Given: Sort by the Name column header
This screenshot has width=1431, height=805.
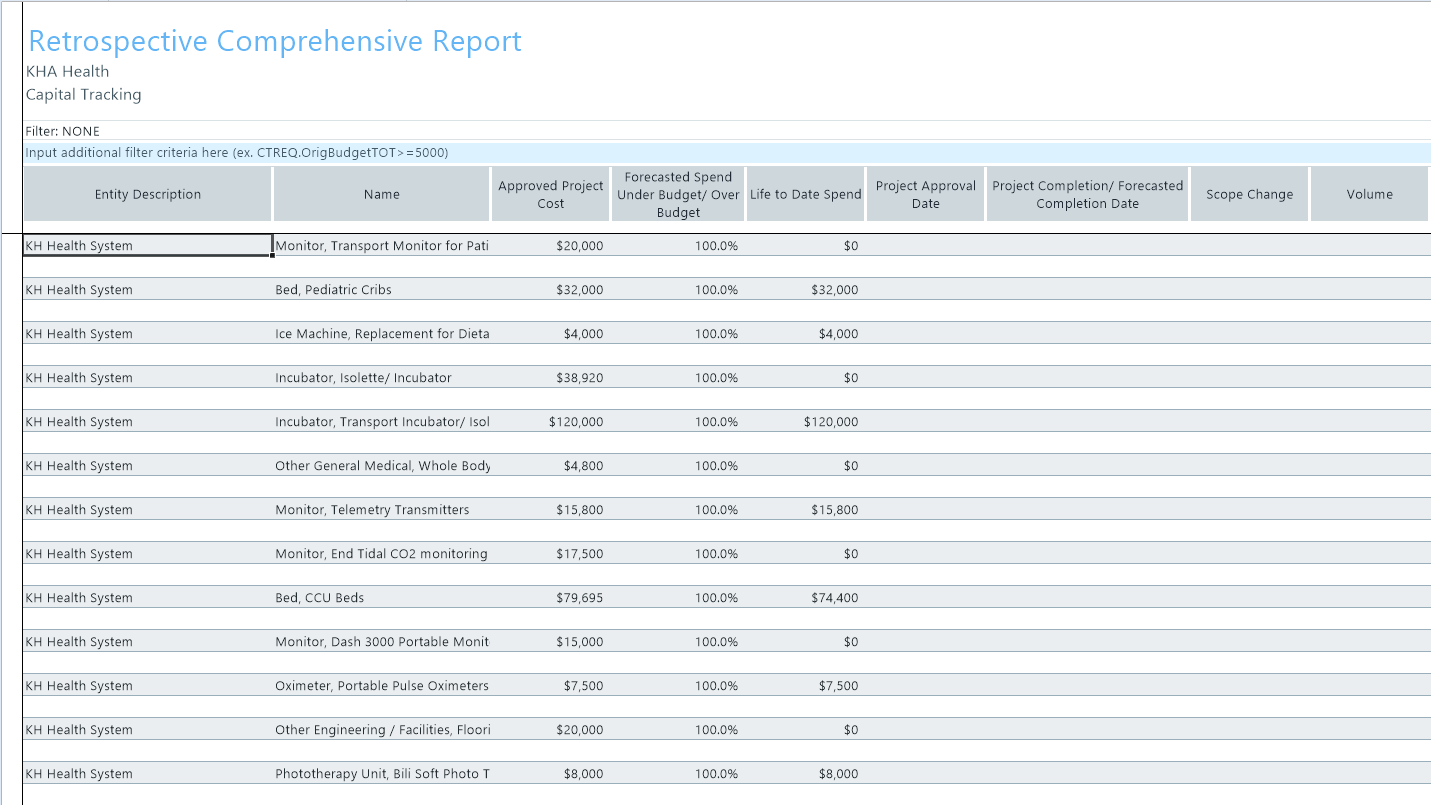Looking at the screenshot, I should point(381,193).
